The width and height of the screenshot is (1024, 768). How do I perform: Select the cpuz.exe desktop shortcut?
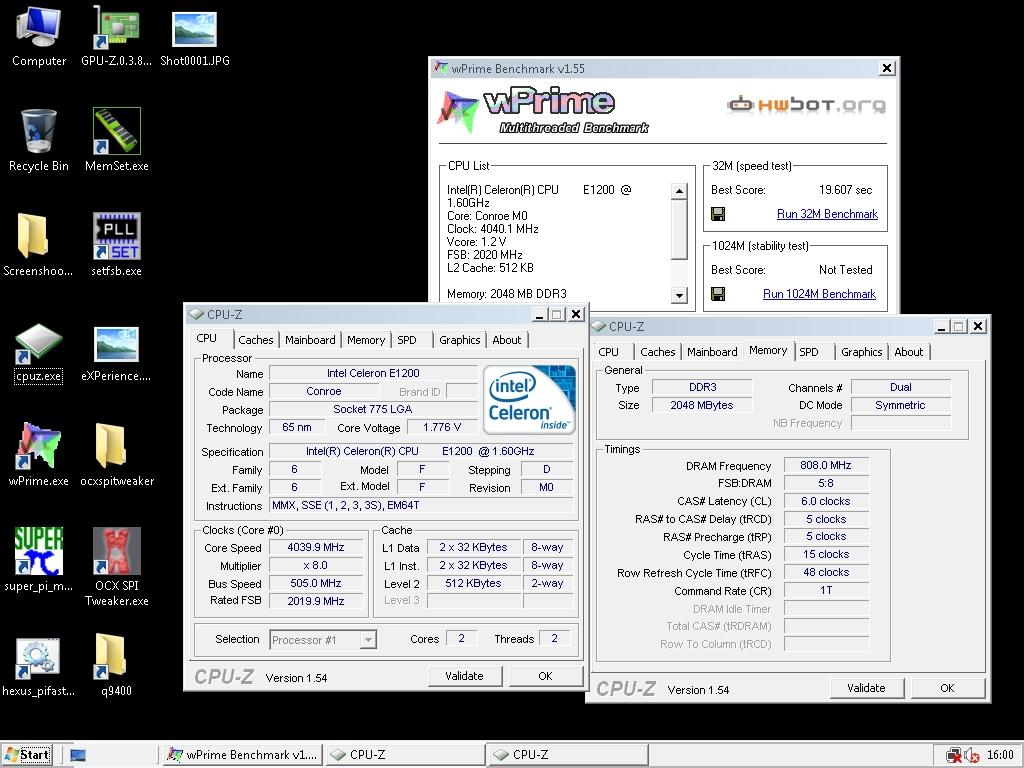[39, 353]
